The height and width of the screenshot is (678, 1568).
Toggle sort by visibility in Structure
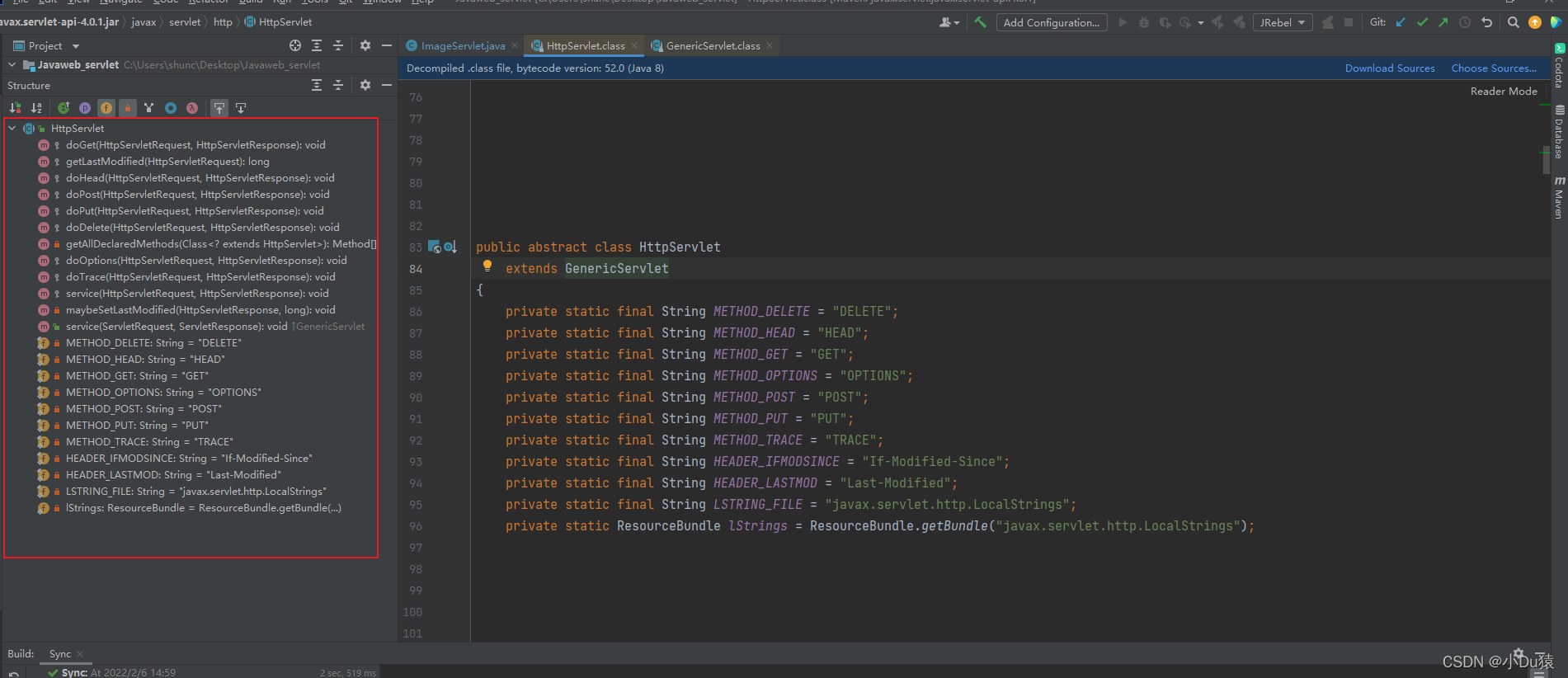(x=15, y=107)
